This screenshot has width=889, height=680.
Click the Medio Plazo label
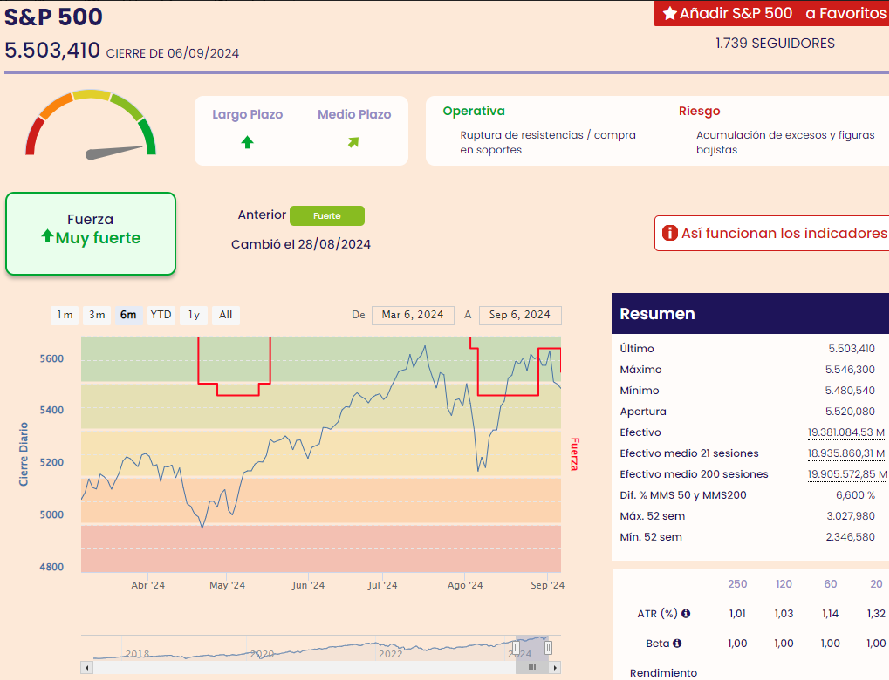(x=354, y=115)
